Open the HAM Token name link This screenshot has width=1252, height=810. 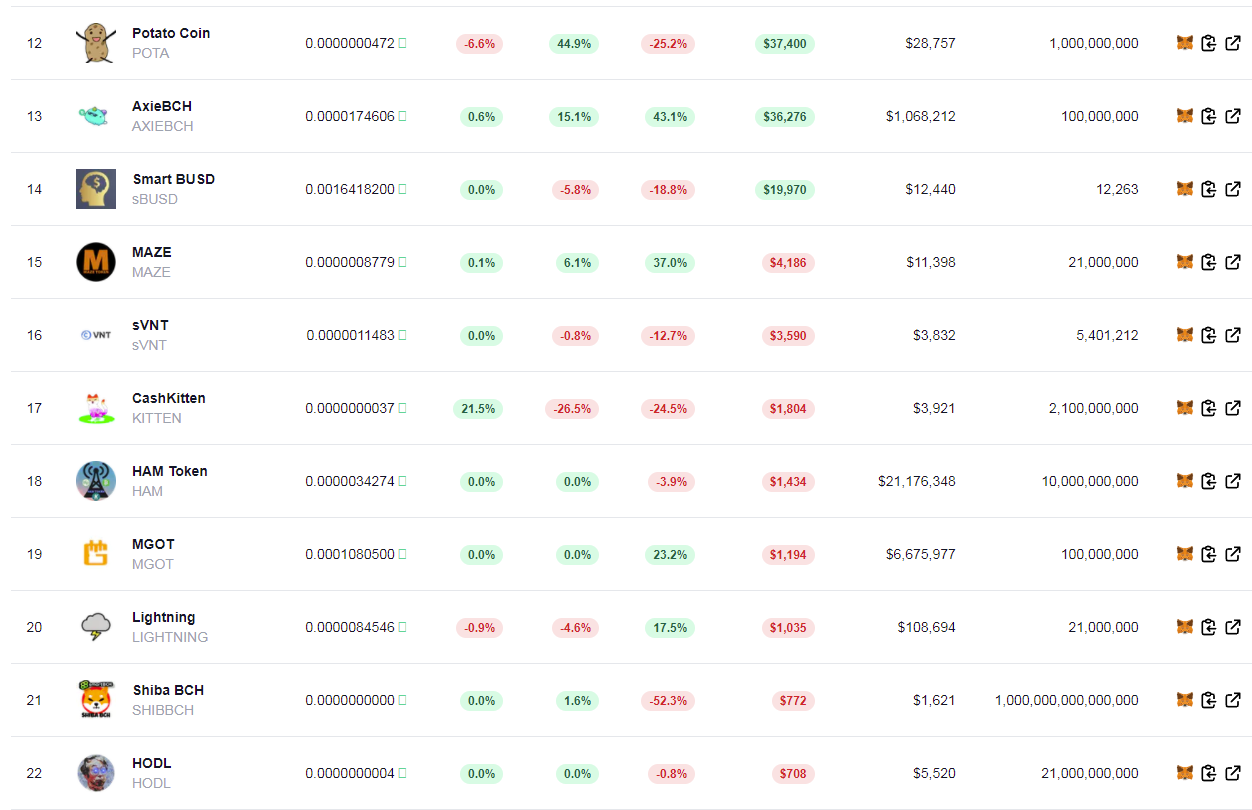(170, 471)
